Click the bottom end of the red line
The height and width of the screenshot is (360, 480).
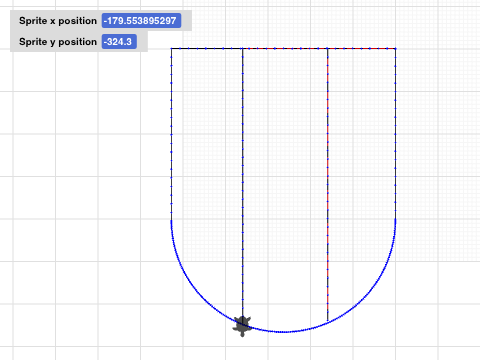tap(328, 321)
